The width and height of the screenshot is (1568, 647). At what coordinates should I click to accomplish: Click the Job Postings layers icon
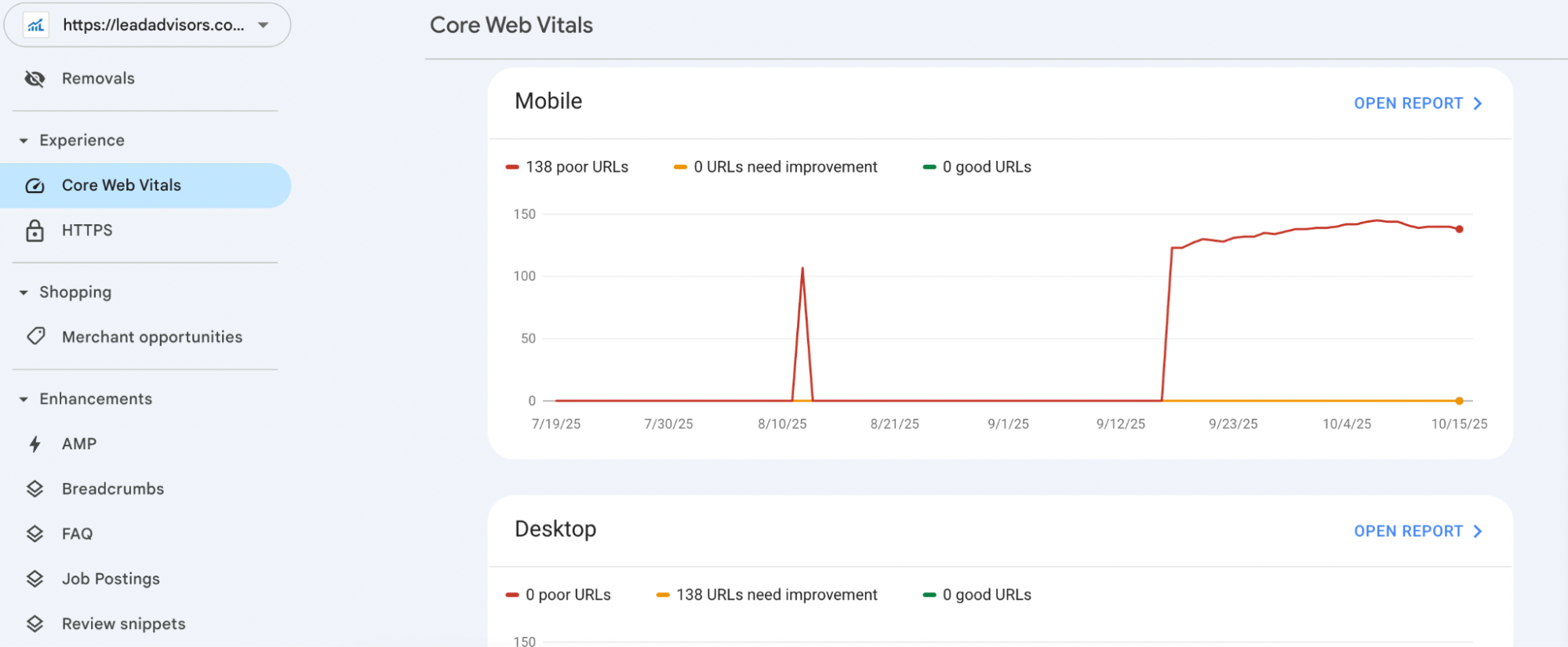35,579
